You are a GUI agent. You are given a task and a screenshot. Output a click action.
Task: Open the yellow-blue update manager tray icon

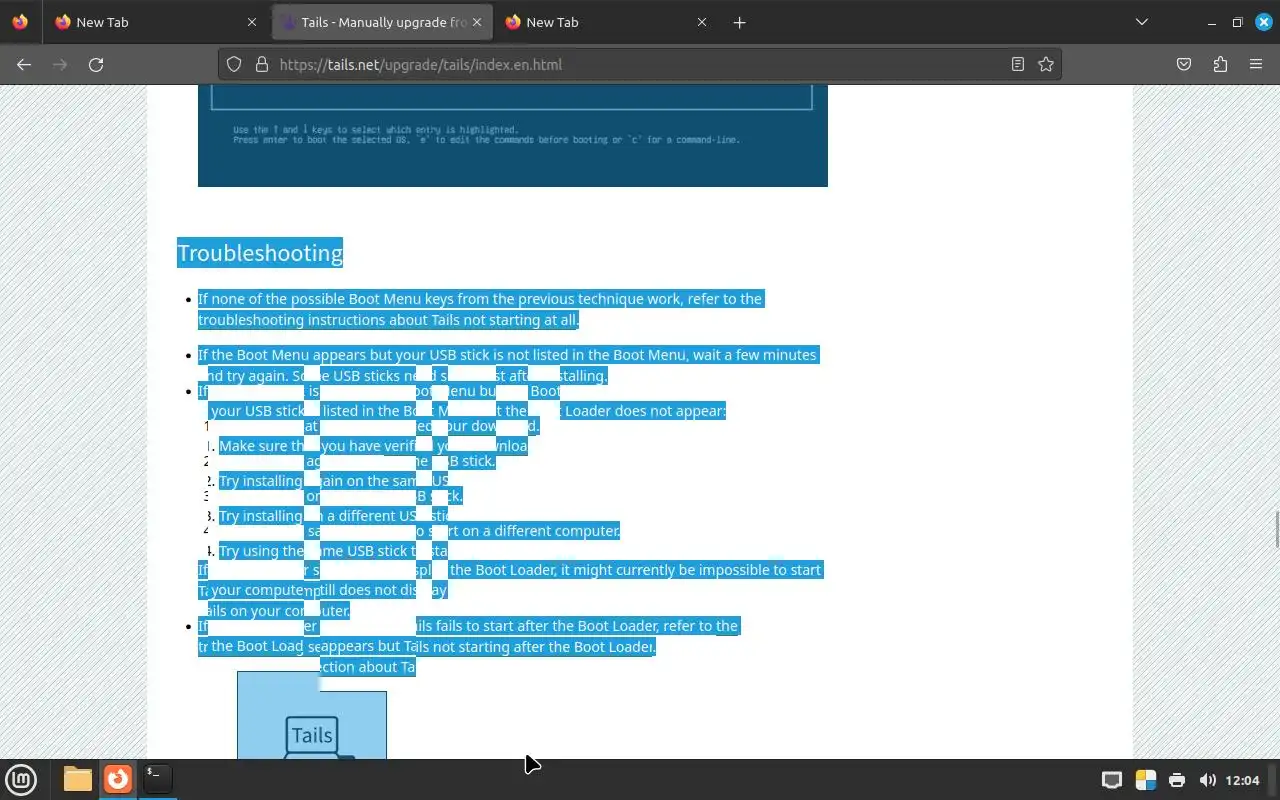pyautogui.click(x=1145, y=780)
